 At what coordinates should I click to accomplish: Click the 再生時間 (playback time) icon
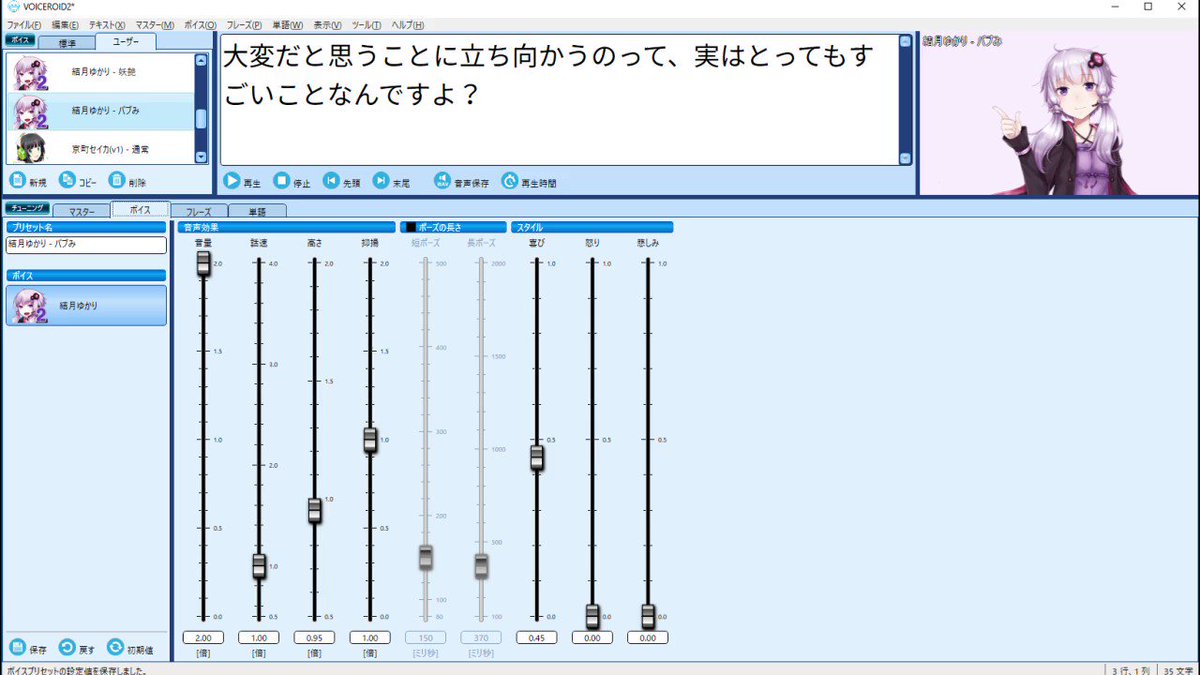tap(510, 181)
